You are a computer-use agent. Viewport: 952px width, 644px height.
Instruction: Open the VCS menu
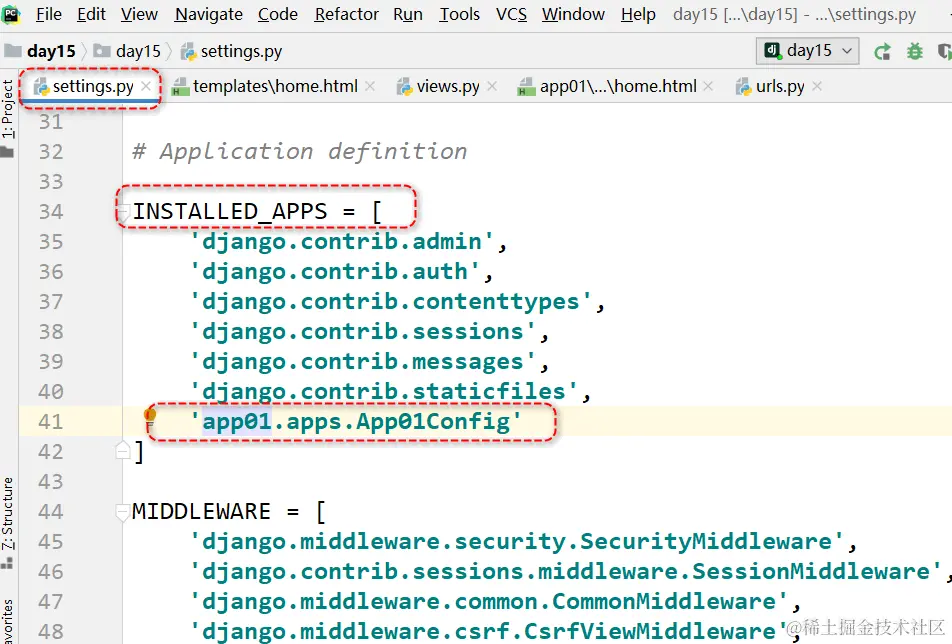tap(511, 14)
